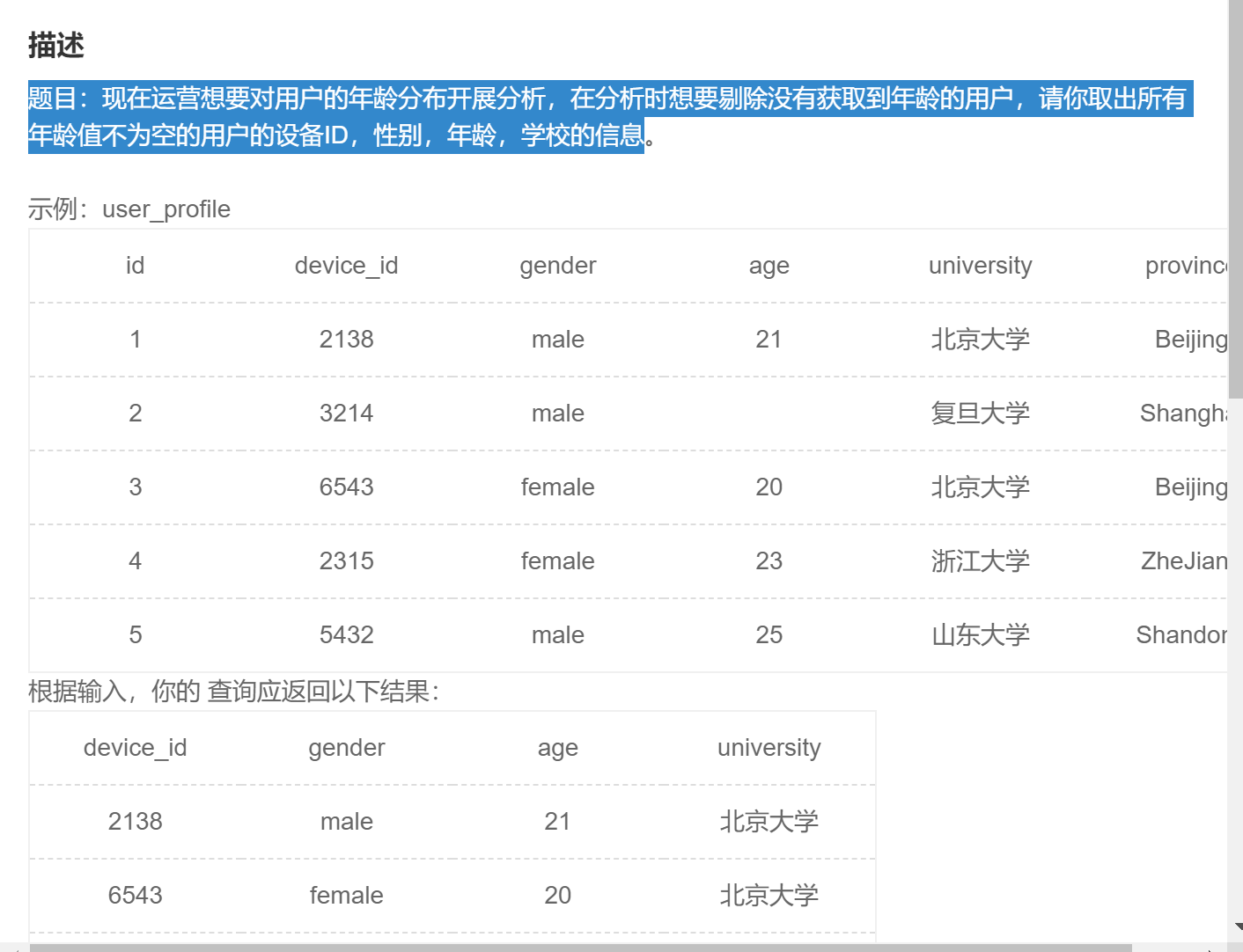Click the id cell '4'
This screenshot has width=1243, height=952.
tap(135, 561)
